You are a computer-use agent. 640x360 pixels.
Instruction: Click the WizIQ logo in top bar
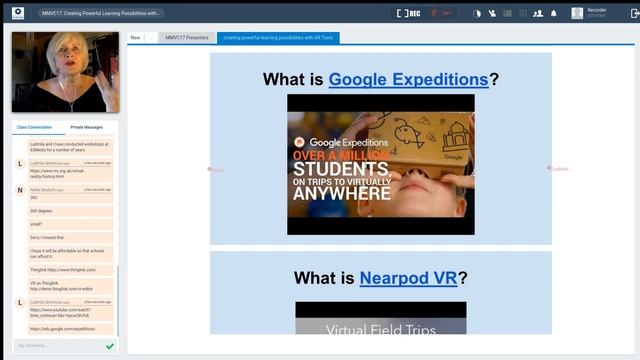[x=18, y=13]
